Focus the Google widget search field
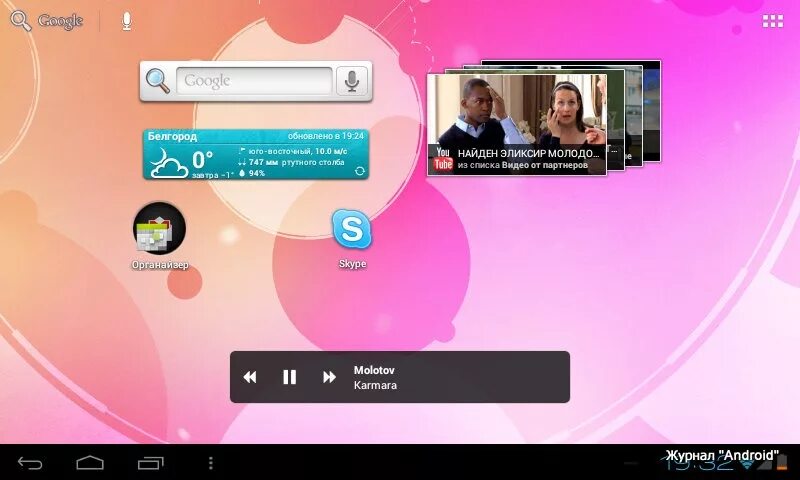800x480 pixels. coord(254,81)
